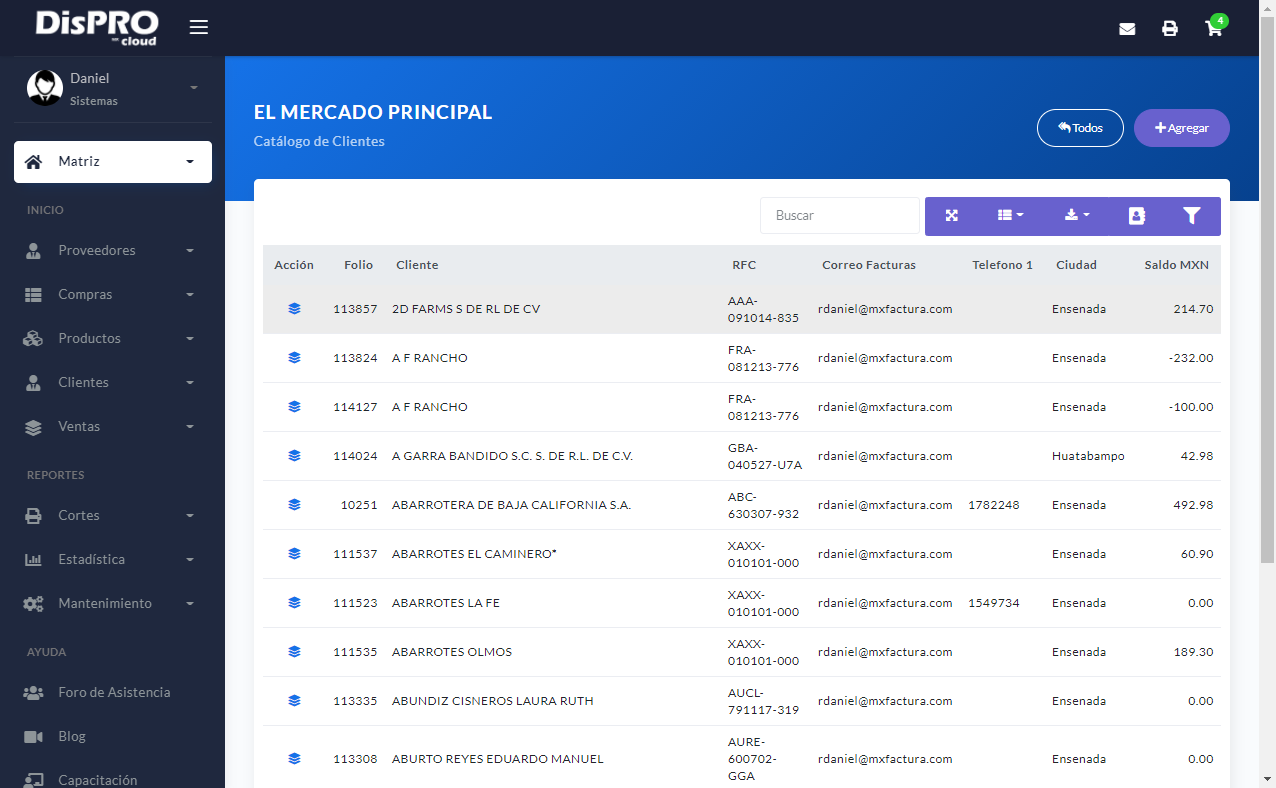Open the Clientes section in the sidebar

pyautogui.click(x=83, y=382)
